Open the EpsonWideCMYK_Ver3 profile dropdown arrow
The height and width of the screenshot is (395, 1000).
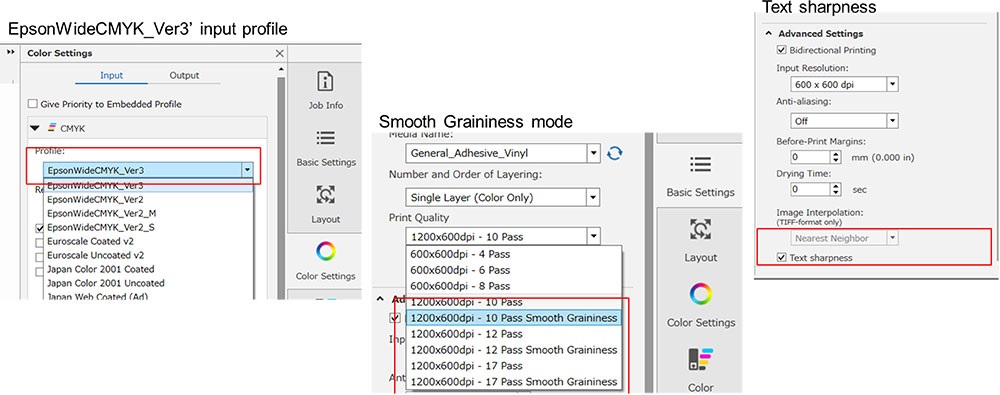[x=247, y=170]
